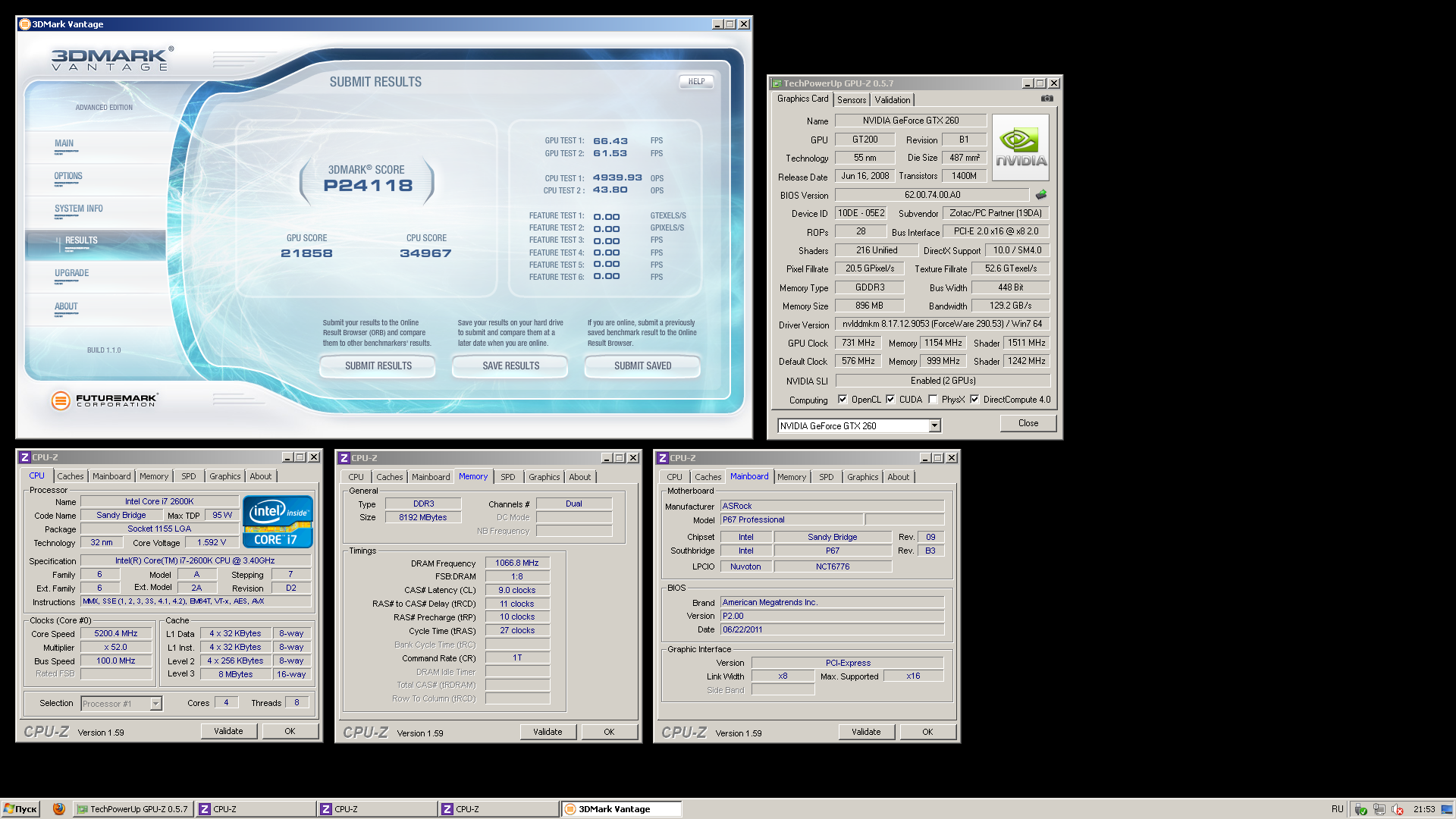
Task: Click the taskbar clock showing 21:53
Action: click(1424, 809)
